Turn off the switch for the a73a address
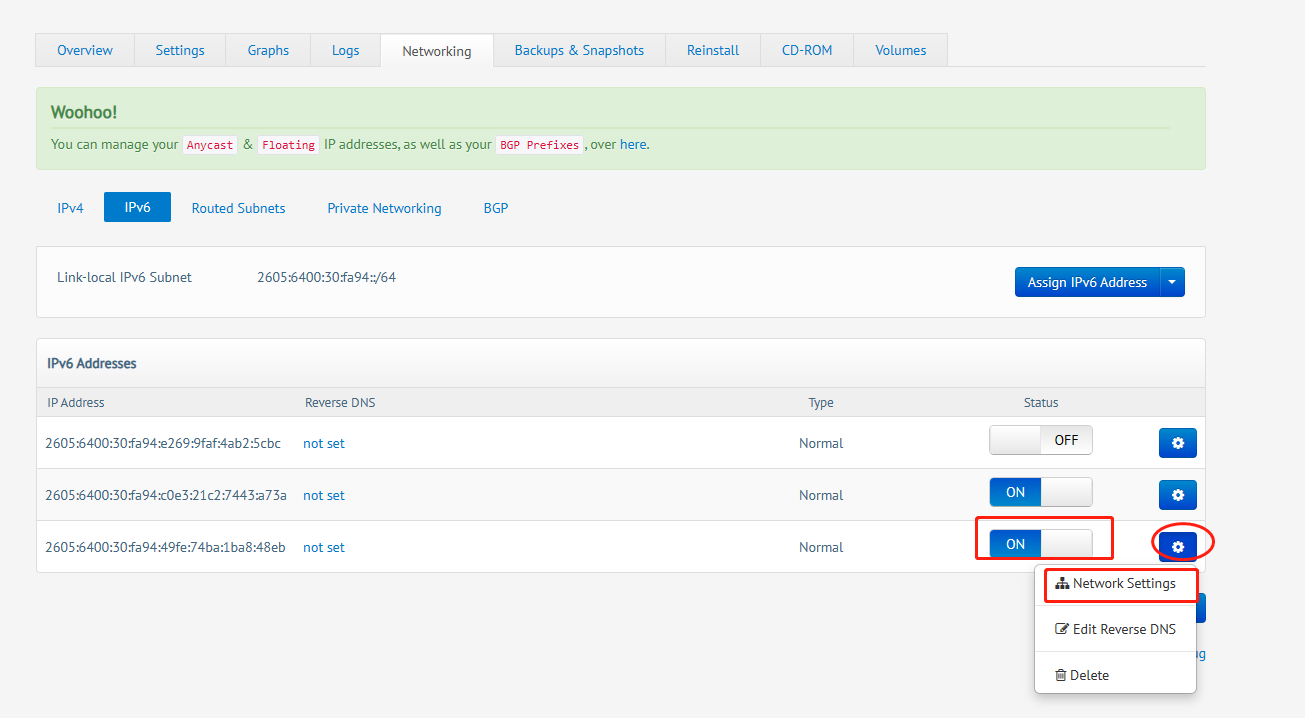This screenshot has width=1305, height=718. pyautogui.click(x=1040, y=492)
